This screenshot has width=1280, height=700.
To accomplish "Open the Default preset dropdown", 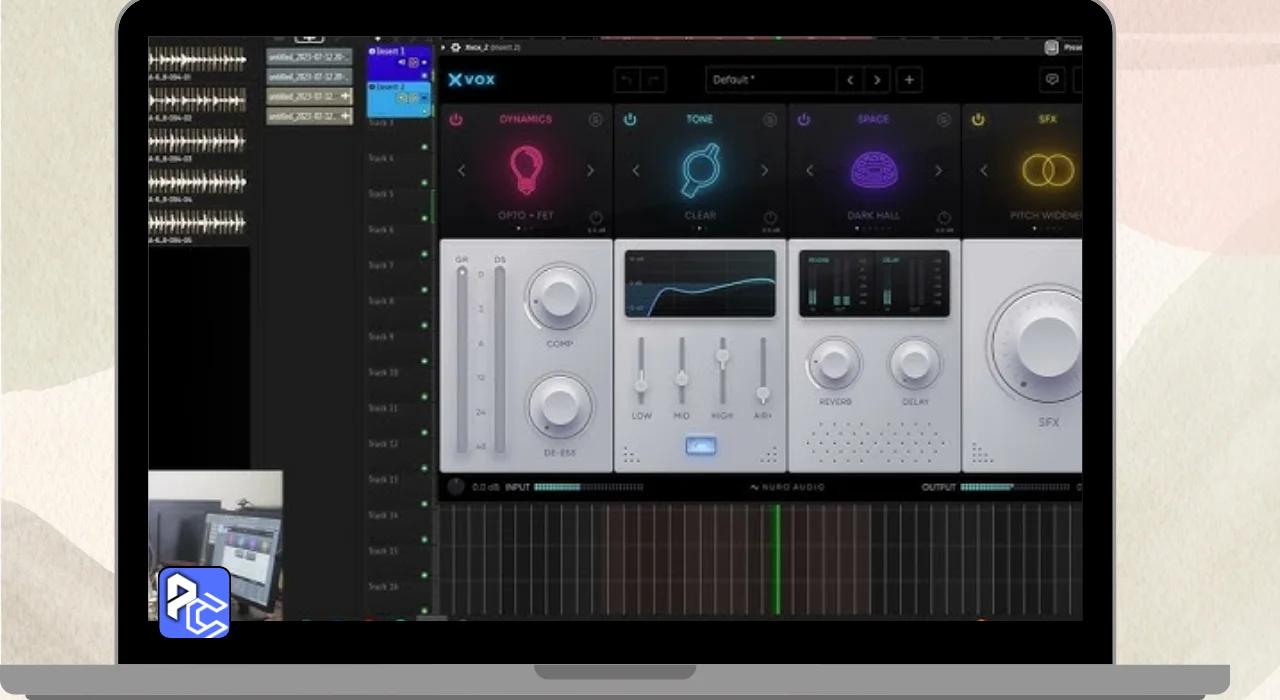I will (771, 80).
